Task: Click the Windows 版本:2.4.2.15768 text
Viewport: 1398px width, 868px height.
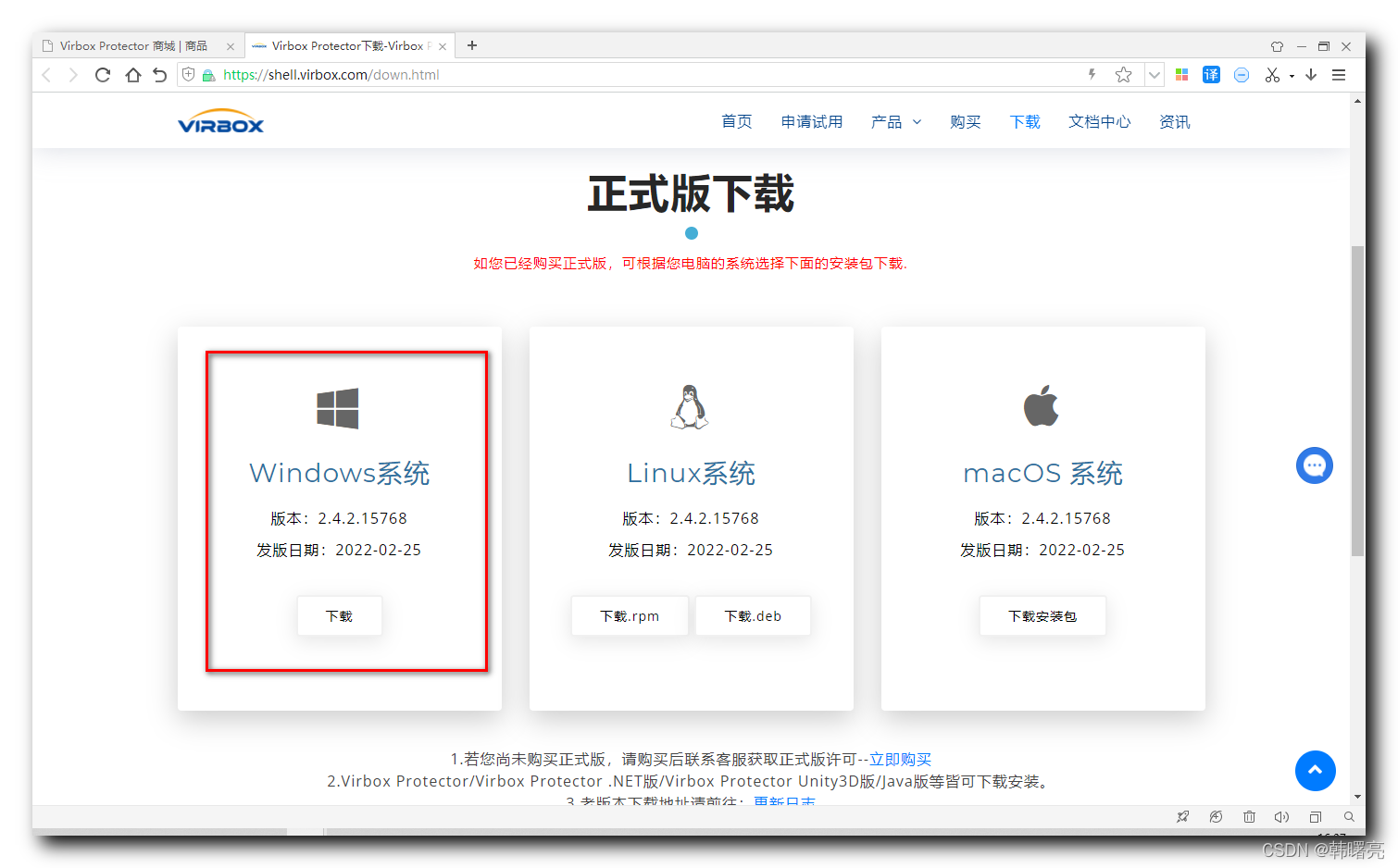Action: [339, 518]
